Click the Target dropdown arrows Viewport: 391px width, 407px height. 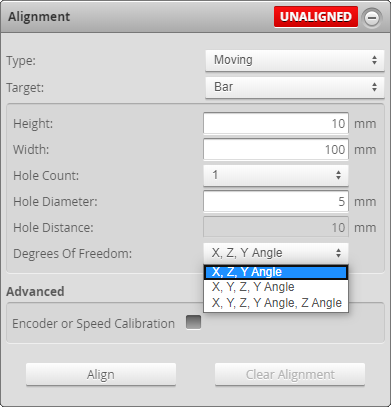click(374, 87)
